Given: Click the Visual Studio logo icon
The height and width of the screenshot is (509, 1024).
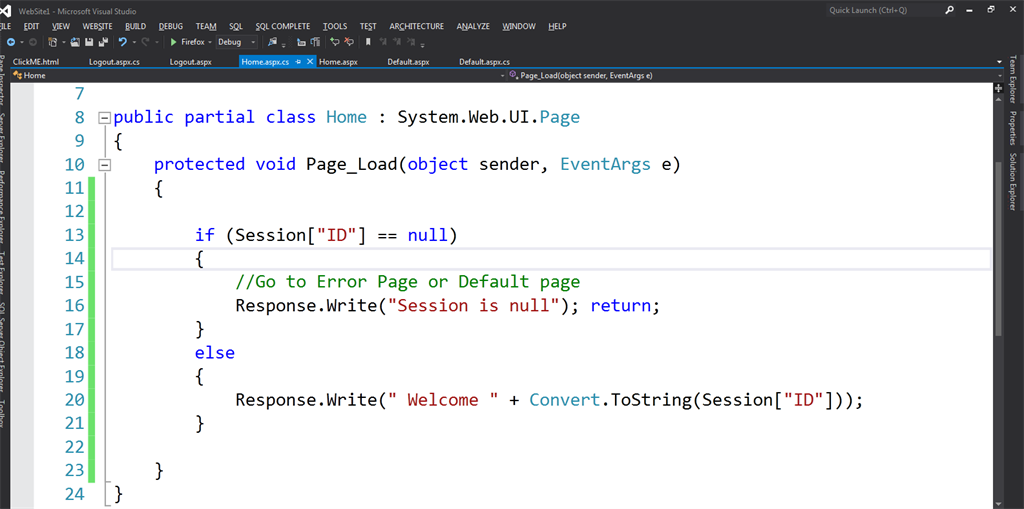Looking at the screenshot, I should [5, 10].
